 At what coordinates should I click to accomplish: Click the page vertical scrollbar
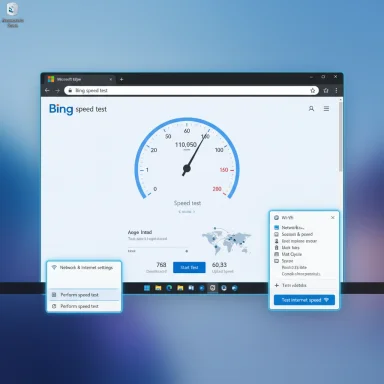point(340,137)
